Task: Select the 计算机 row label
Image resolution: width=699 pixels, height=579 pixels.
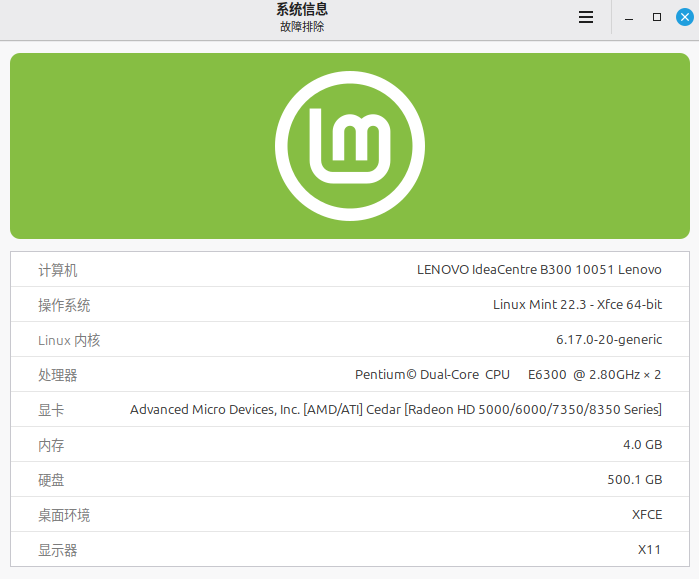Action: (x=58, y=270)
